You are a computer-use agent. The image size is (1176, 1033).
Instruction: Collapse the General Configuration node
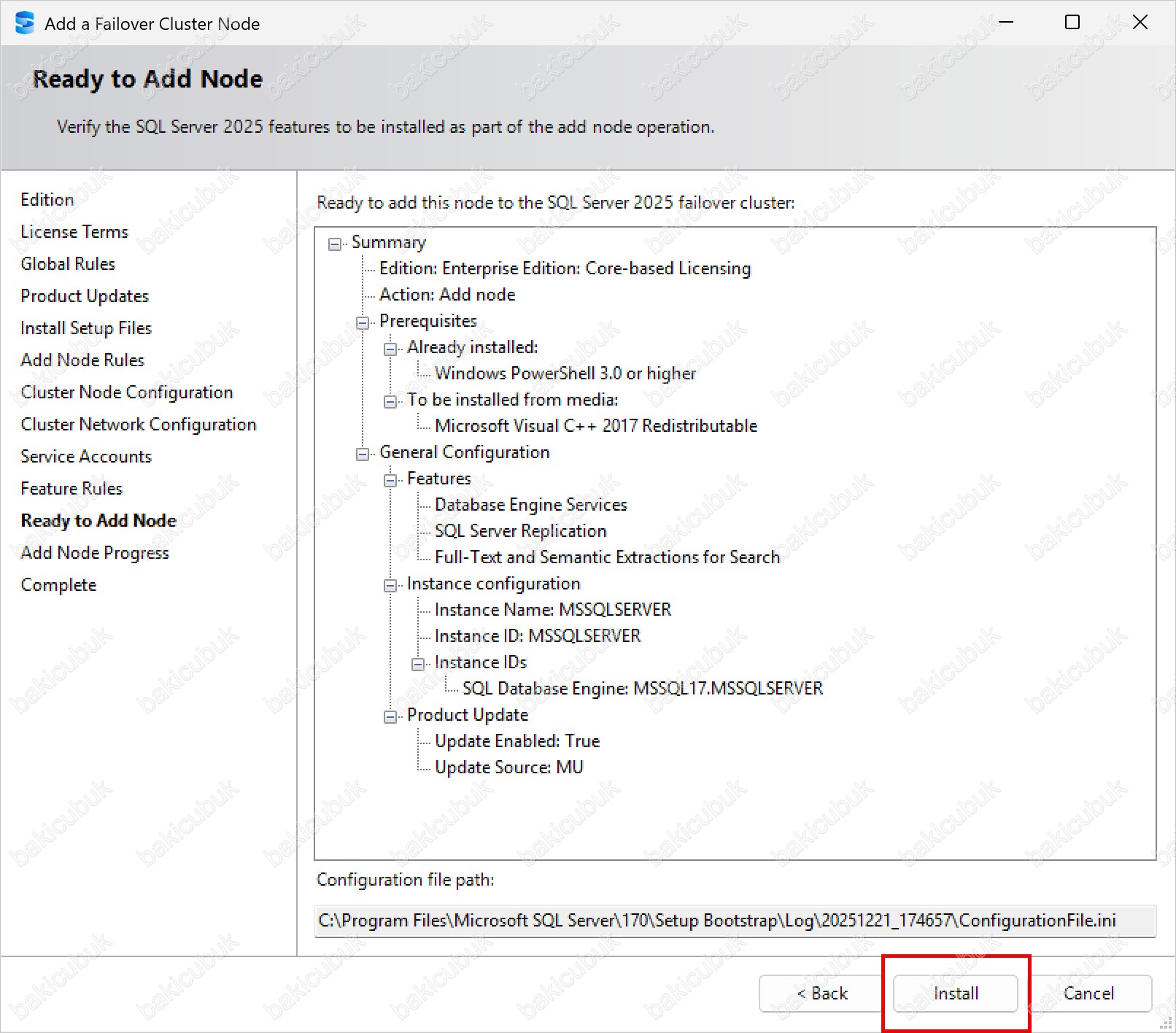click(363, 454)
